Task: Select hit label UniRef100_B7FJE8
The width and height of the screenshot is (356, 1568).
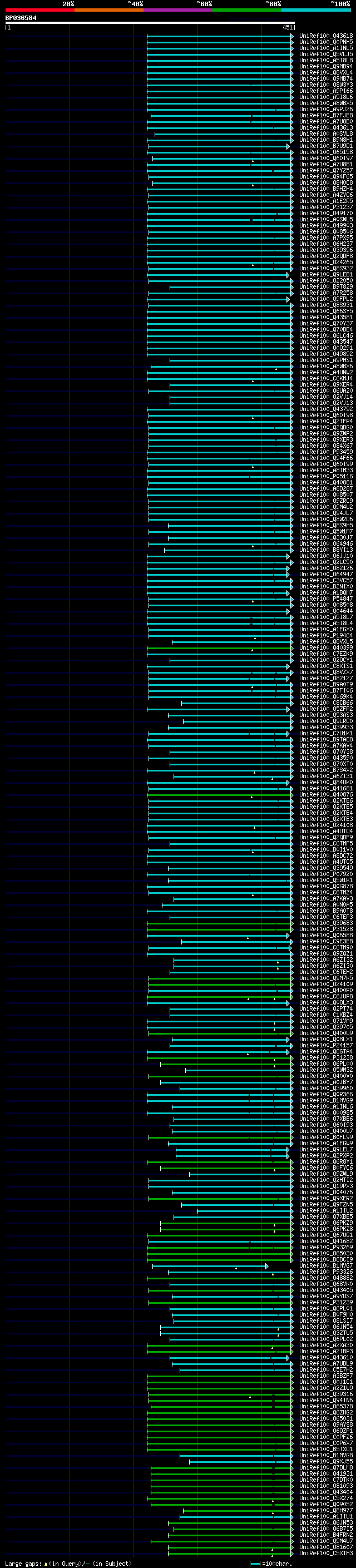Action: [326, 116]
